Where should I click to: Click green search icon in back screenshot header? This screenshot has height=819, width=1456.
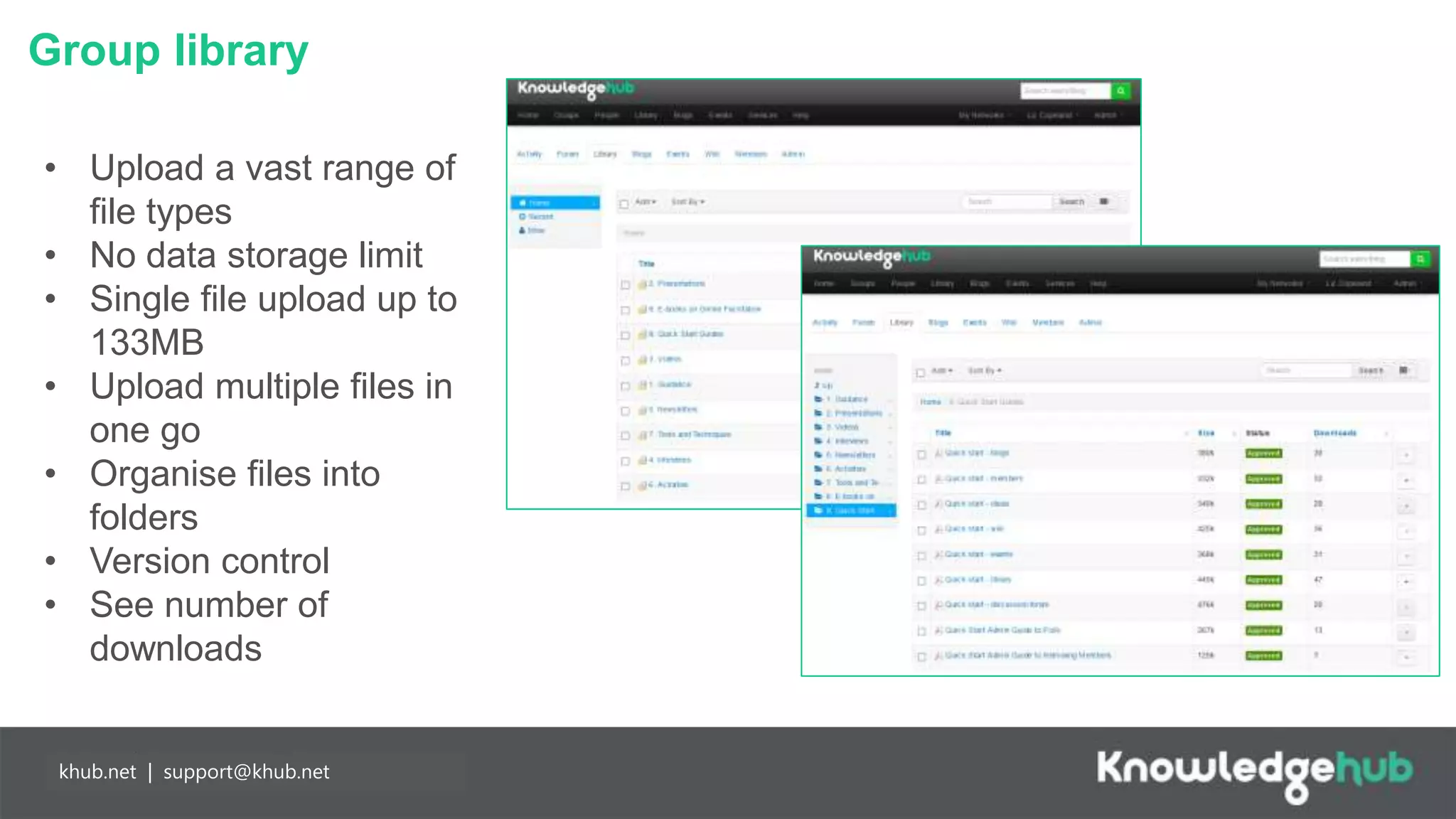pos(1121,91)
